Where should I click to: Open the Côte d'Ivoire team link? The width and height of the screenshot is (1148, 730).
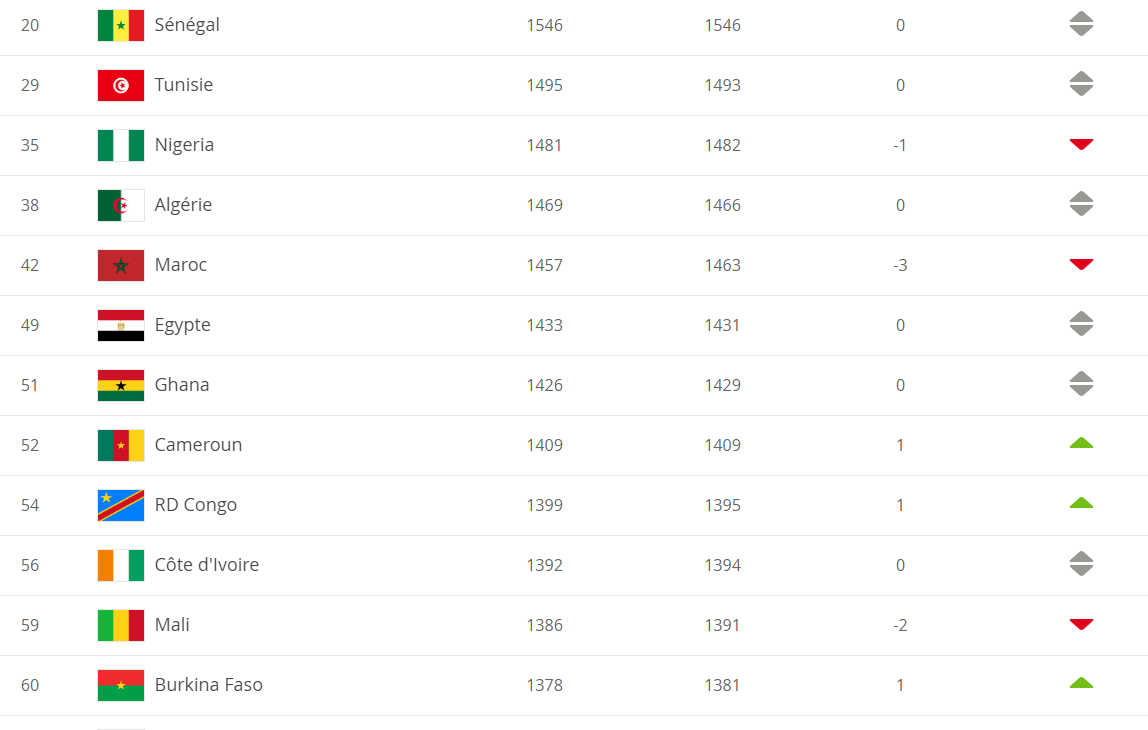pos(206,565)
